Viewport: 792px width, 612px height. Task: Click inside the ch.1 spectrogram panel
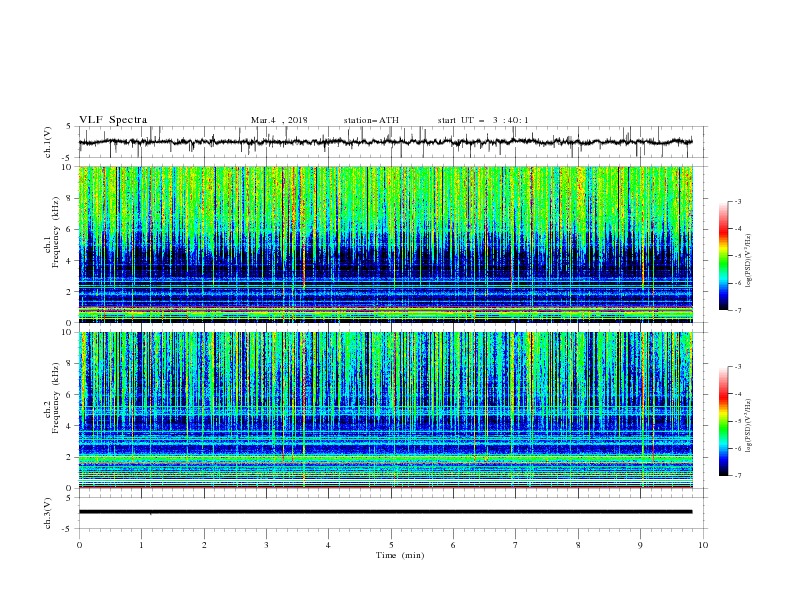click(x=386, y=244)
